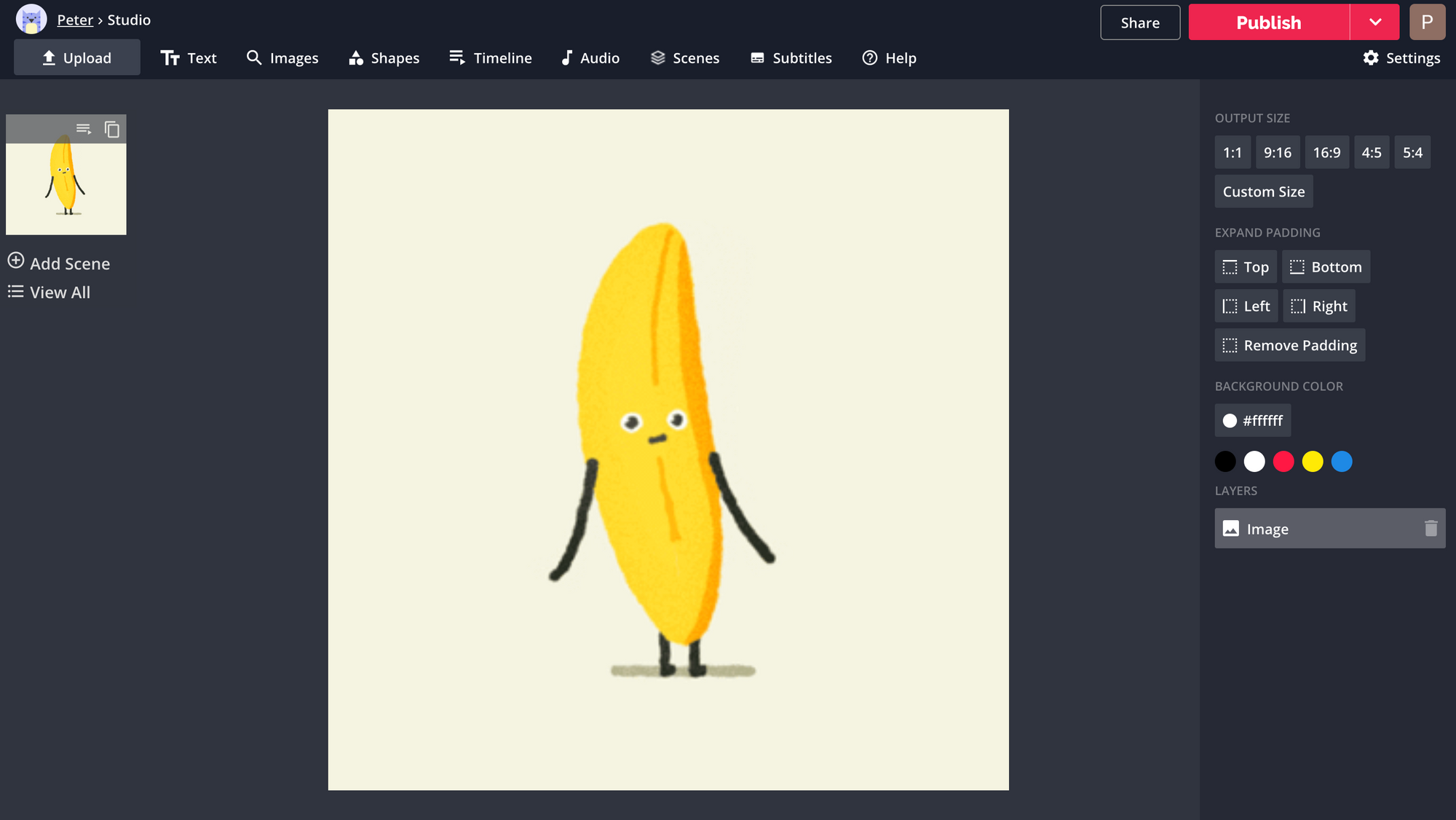Open the Shapes tool
This screenshot has height=820, width=1456.
point(384,58)
